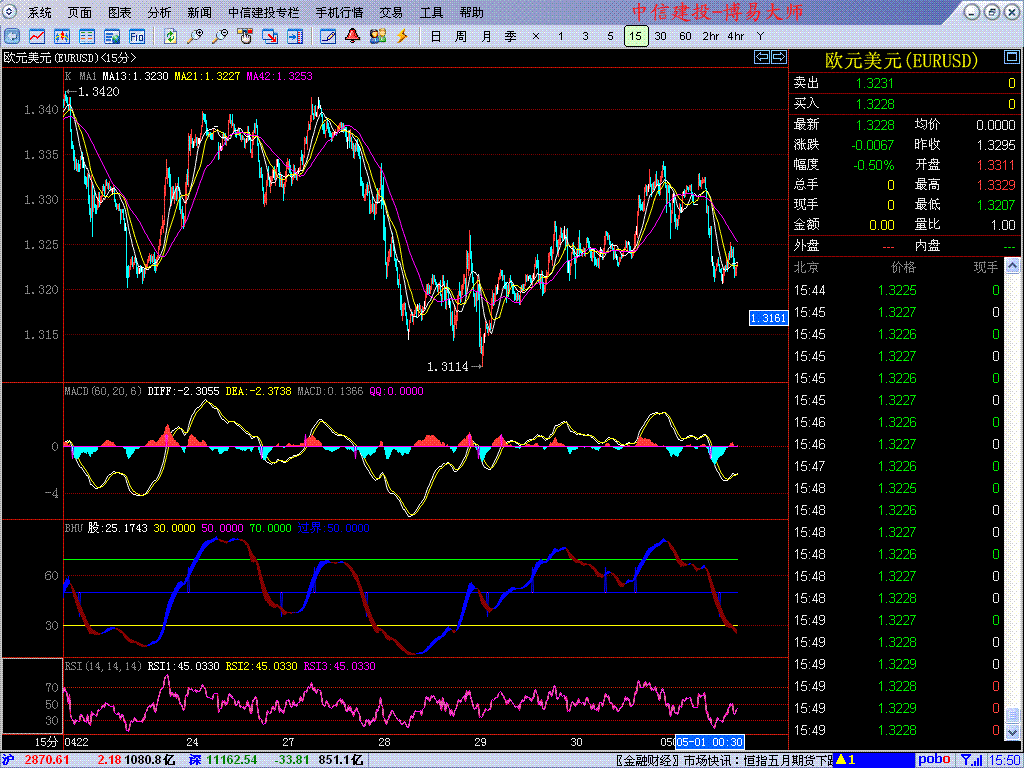Image resolution: width=1024 pixels, height=768 pixels.
Task: Select the 15:44 tick row priced 1.3225
Action: click(x=897, y=290)
